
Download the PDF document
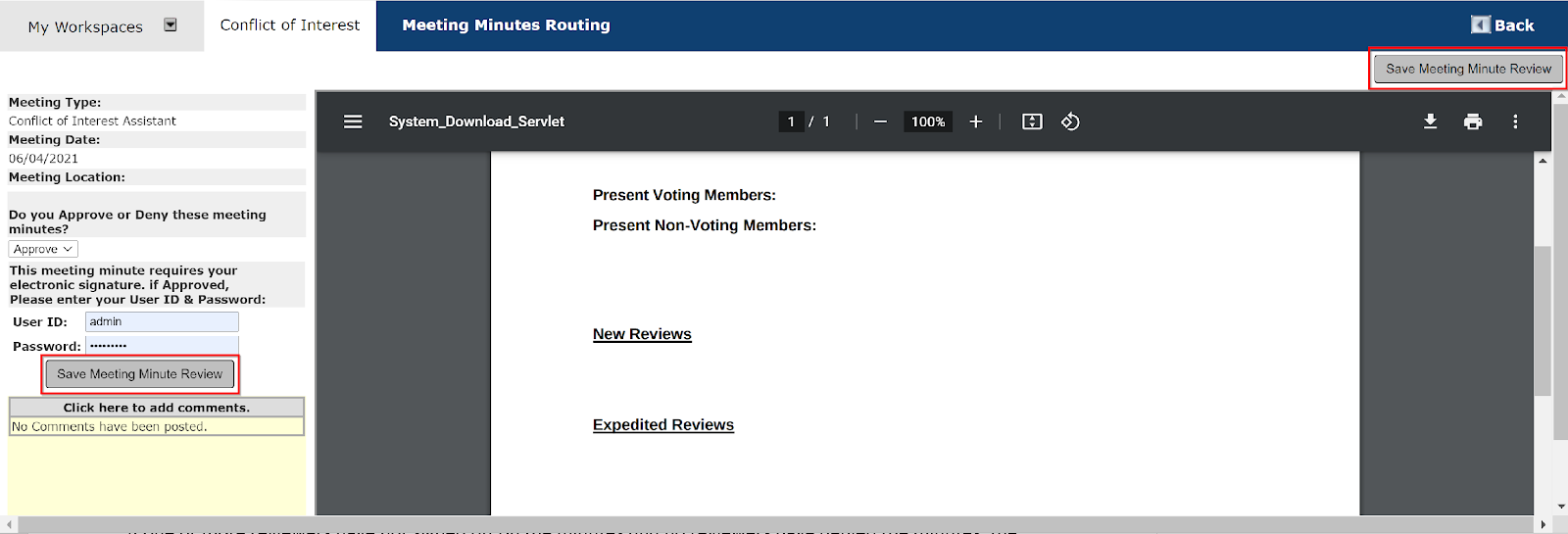tap(1430, 121)
